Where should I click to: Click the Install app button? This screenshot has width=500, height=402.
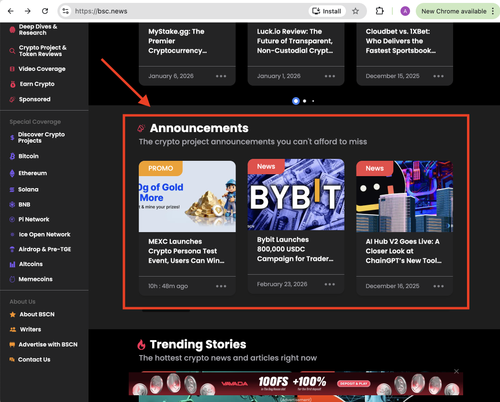point(327,11)
